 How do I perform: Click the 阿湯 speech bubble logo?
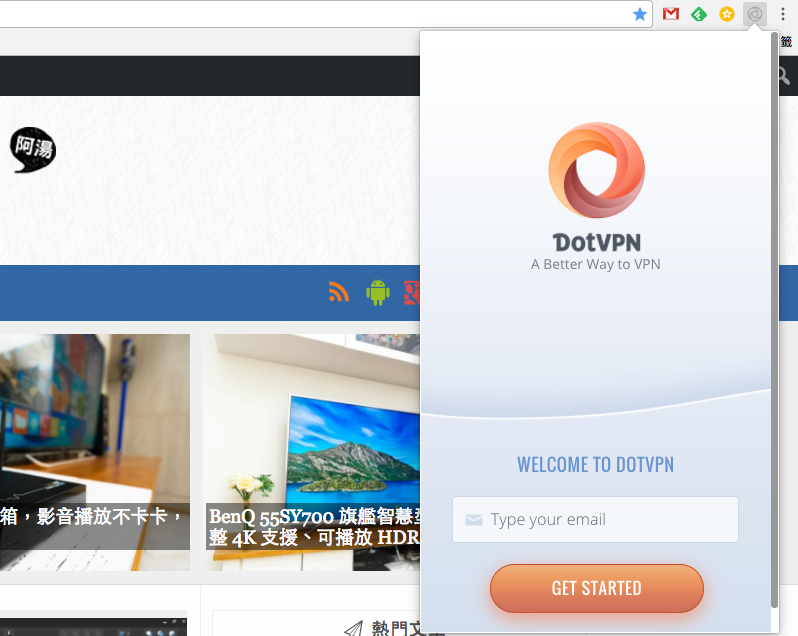(33, 150)
